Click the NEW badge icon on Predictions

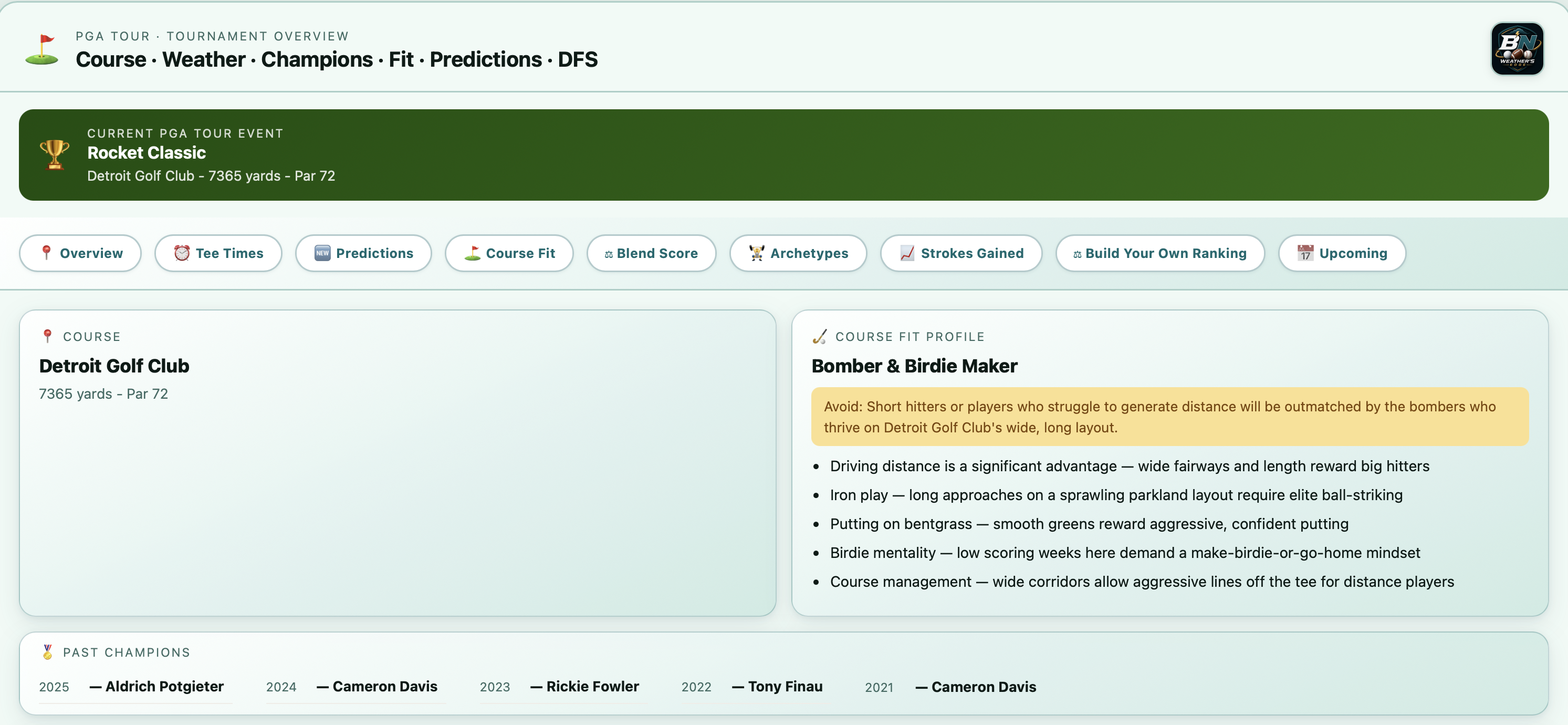point(322,253)
